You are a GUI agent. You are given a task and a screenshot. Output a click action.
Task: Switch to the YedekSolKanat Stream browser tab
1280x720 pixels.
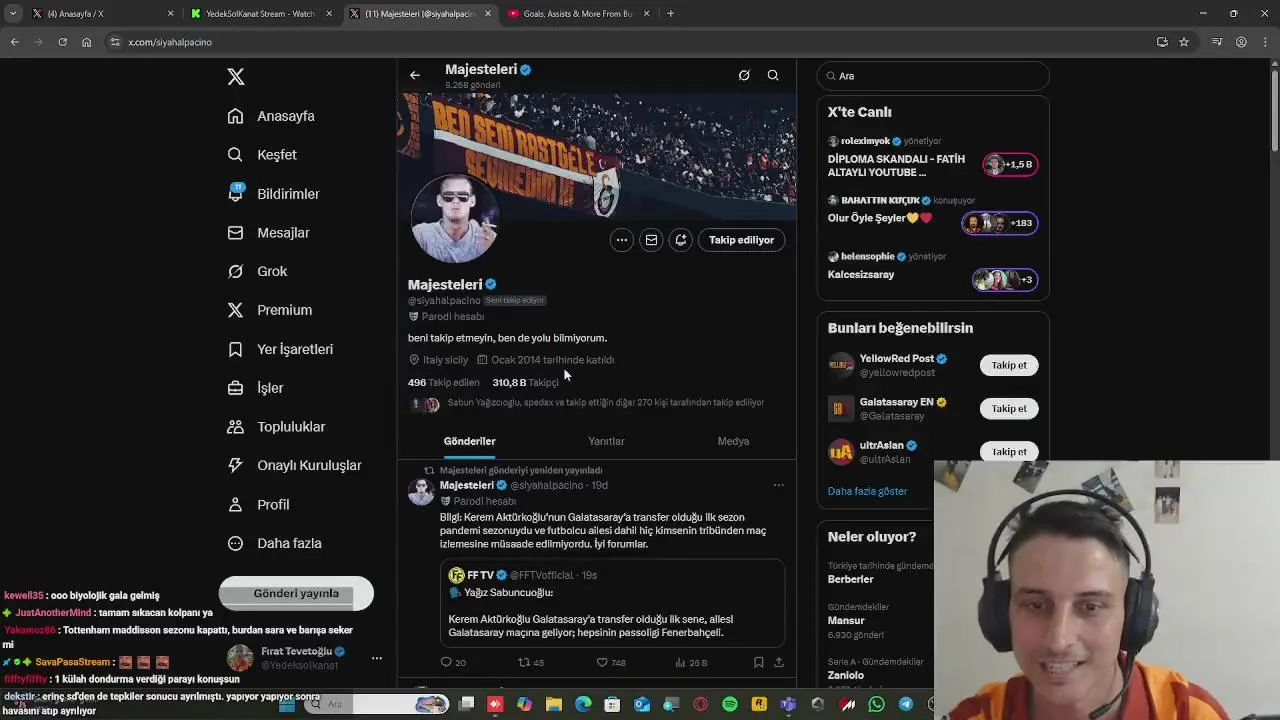(x=262, y=14)
